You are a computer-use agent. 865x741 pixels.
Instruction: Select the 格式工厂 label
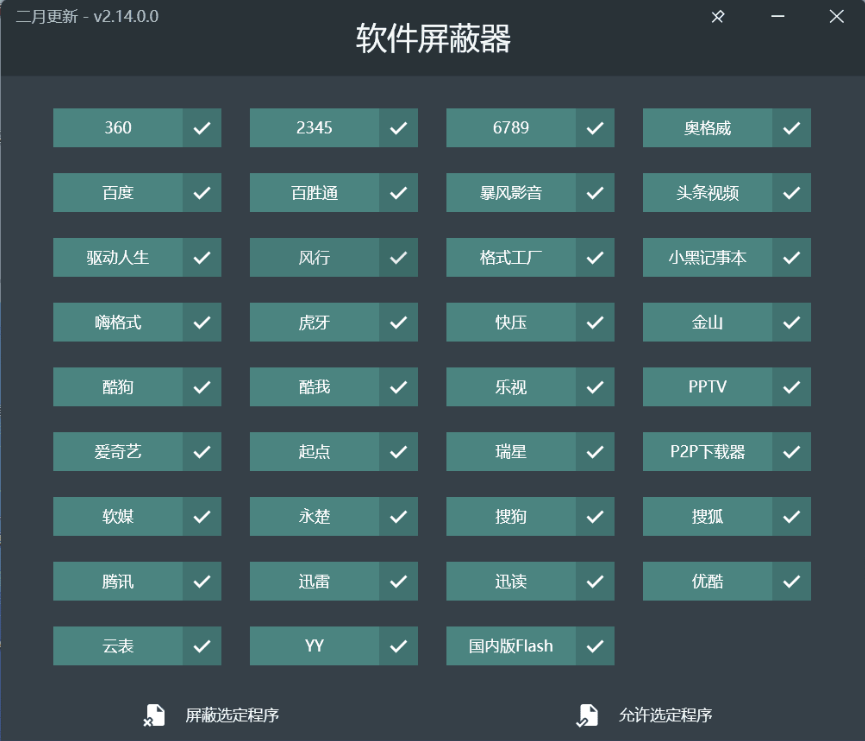(x=512, y=257)
